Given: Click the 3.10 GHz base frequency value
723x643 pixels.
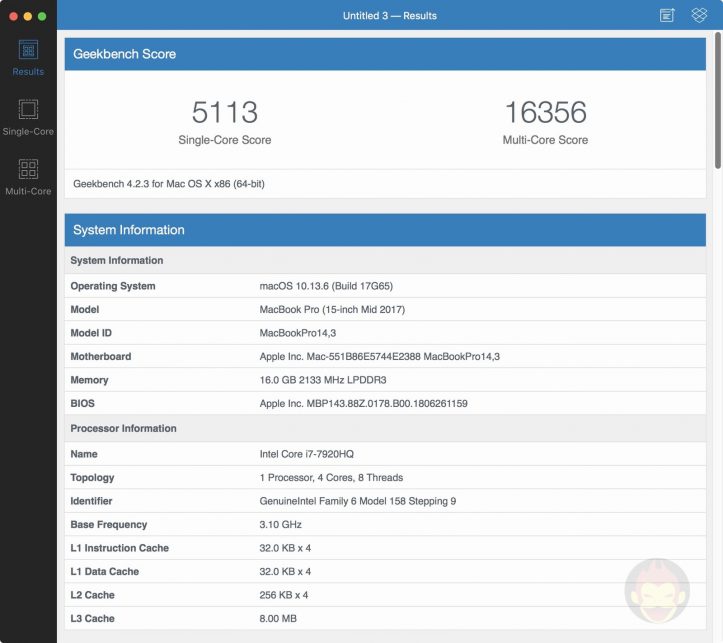Looking at the screenshot, I should point(280,525).
